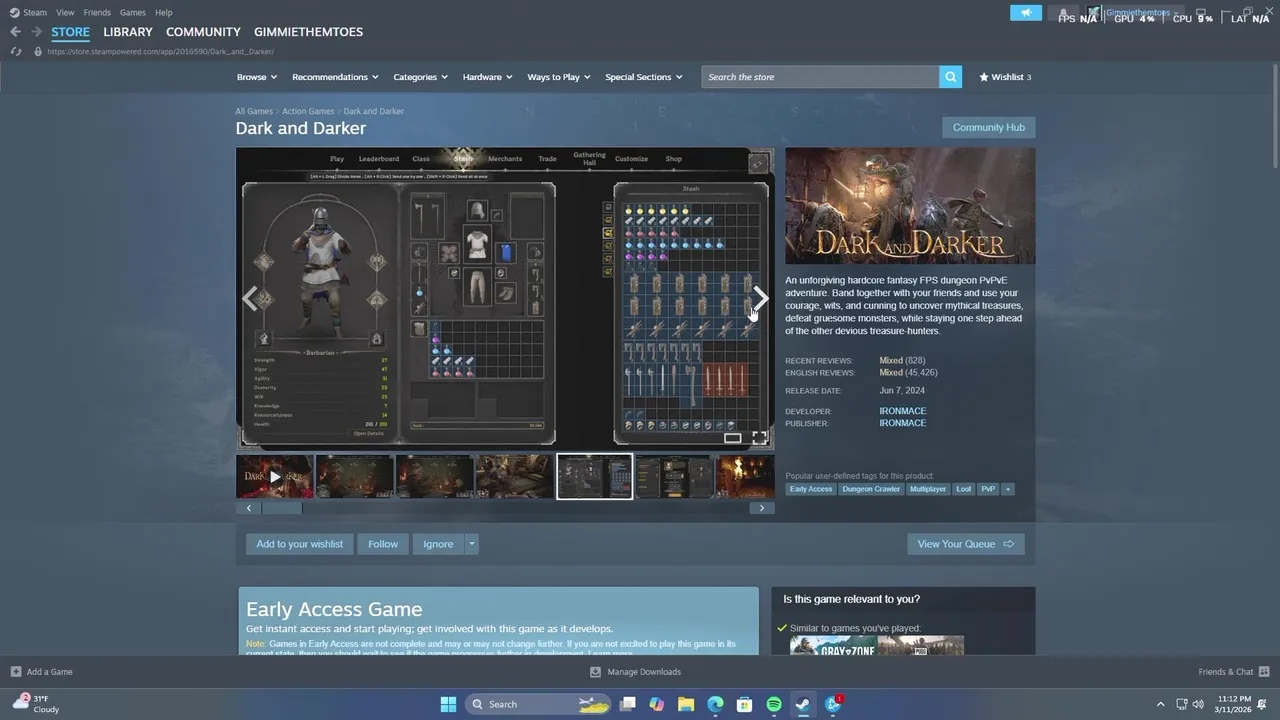This screenshot has height=720, width=1280.
Task: Expand the Ways to Play dropdown
Action: (x=559, y=77)
